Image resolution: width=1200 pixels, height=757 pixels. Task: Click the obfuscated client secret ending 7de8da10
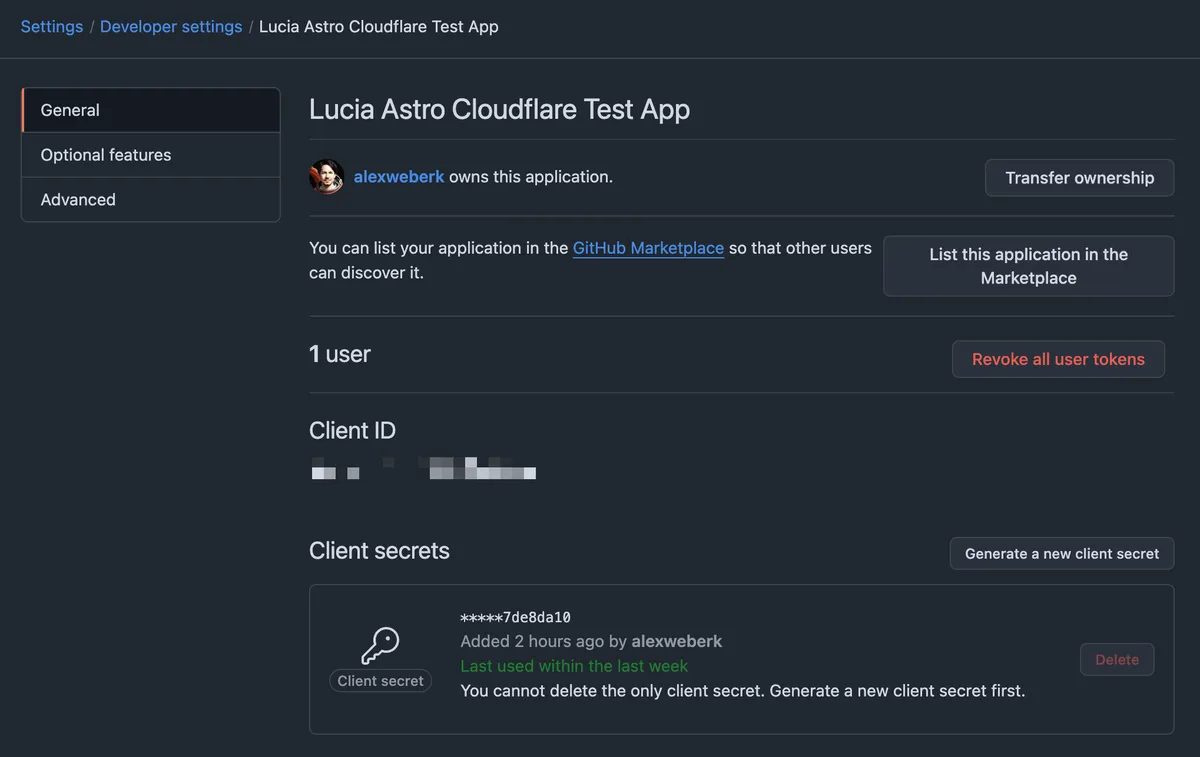tap(515, 617)
